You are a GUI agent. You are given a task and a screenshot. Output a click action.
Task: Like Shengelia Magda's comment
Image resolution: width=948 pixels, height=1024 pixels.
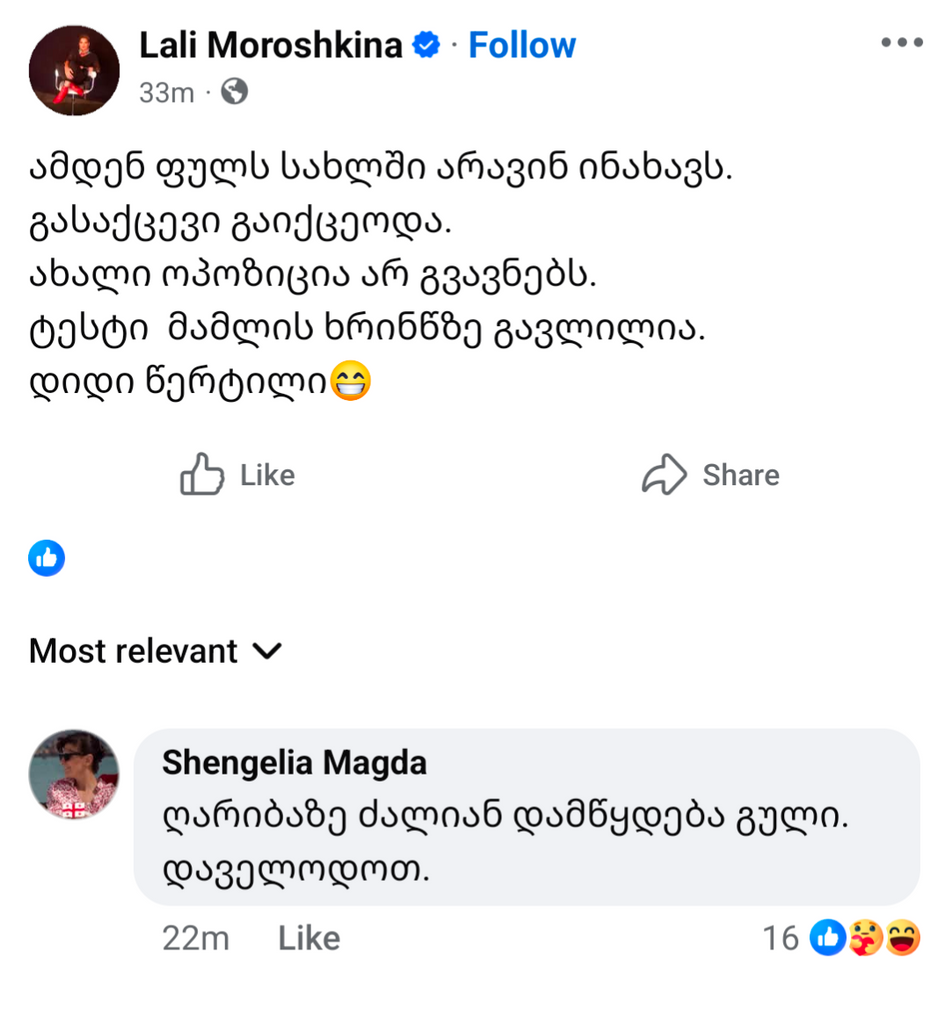(x=309, y=938)
